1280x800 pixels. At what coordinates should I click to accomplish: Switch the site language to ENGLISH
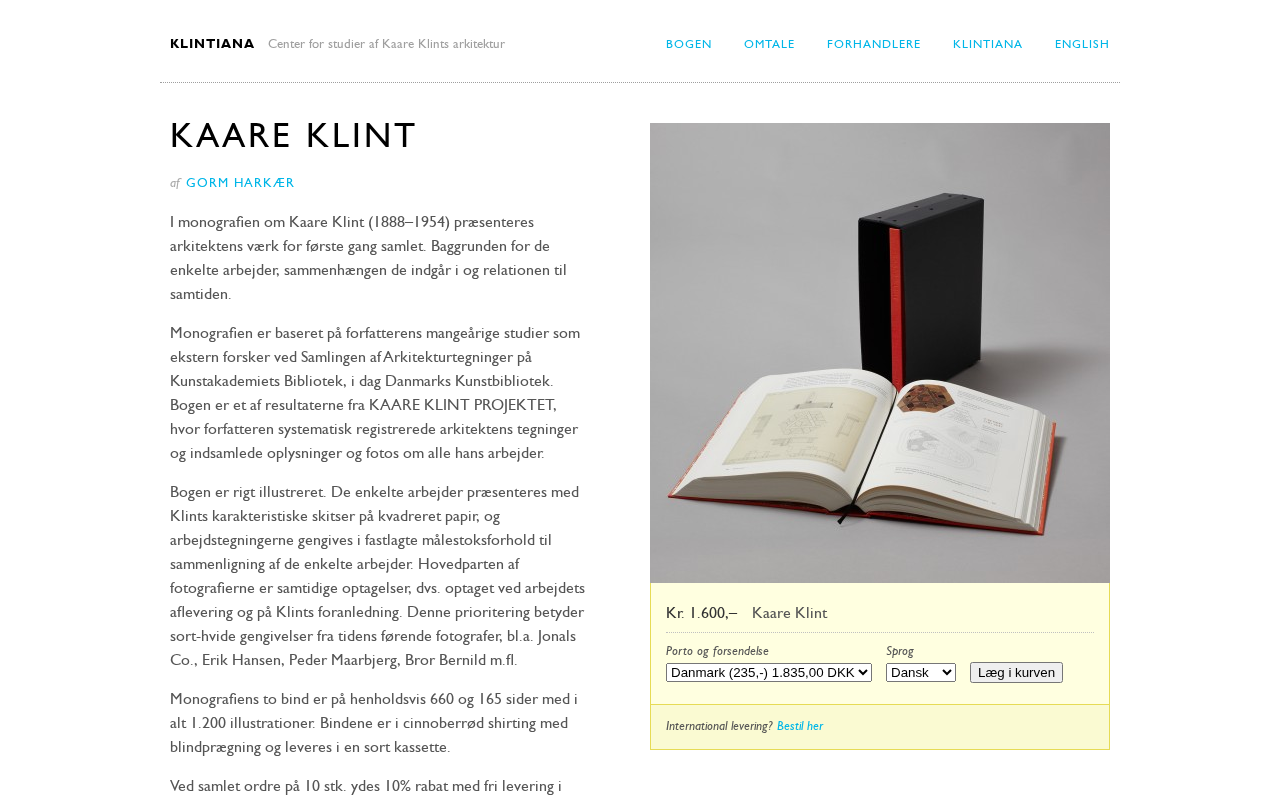pos(1082,44)
